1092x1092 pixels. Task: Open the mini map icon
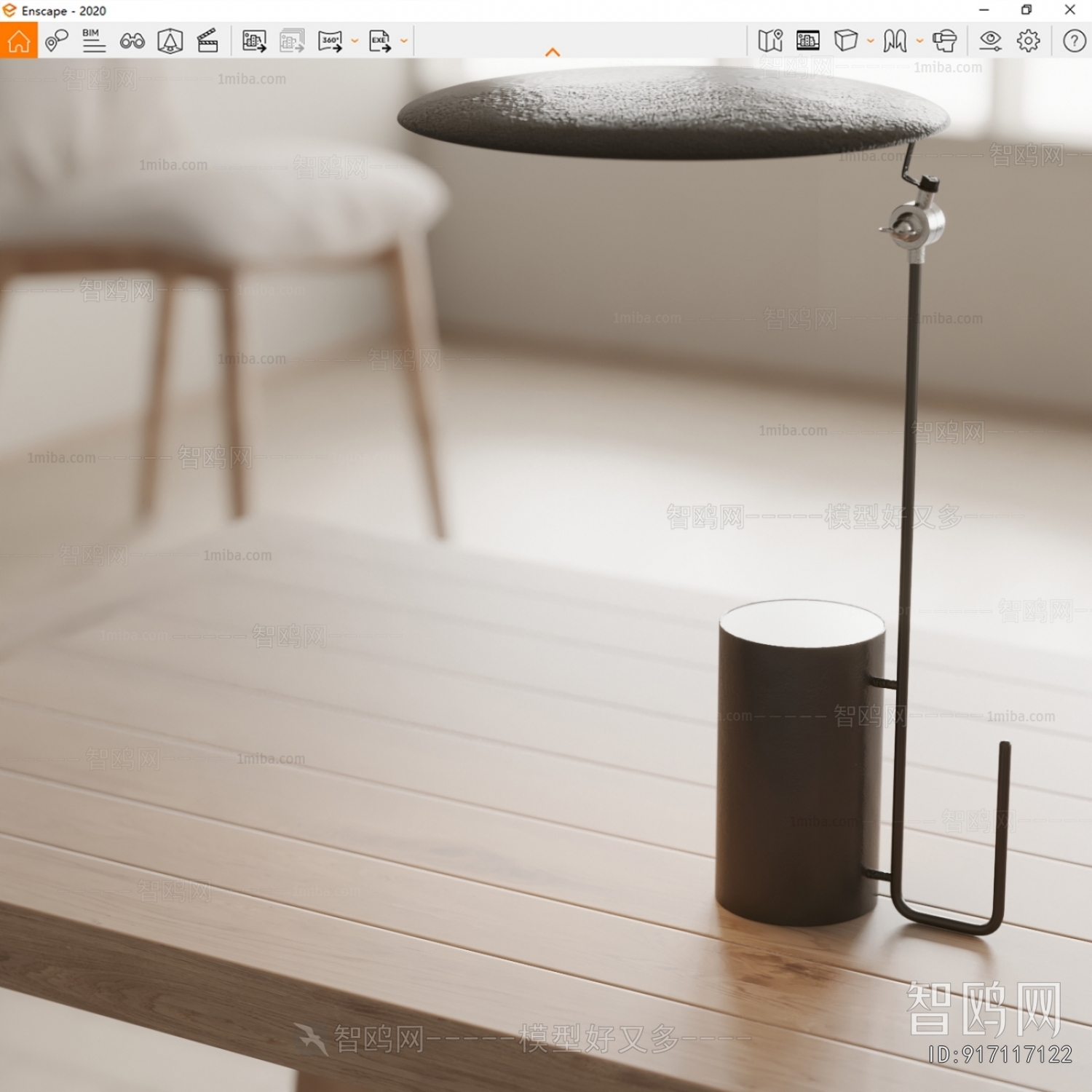[x=770, y=41]
